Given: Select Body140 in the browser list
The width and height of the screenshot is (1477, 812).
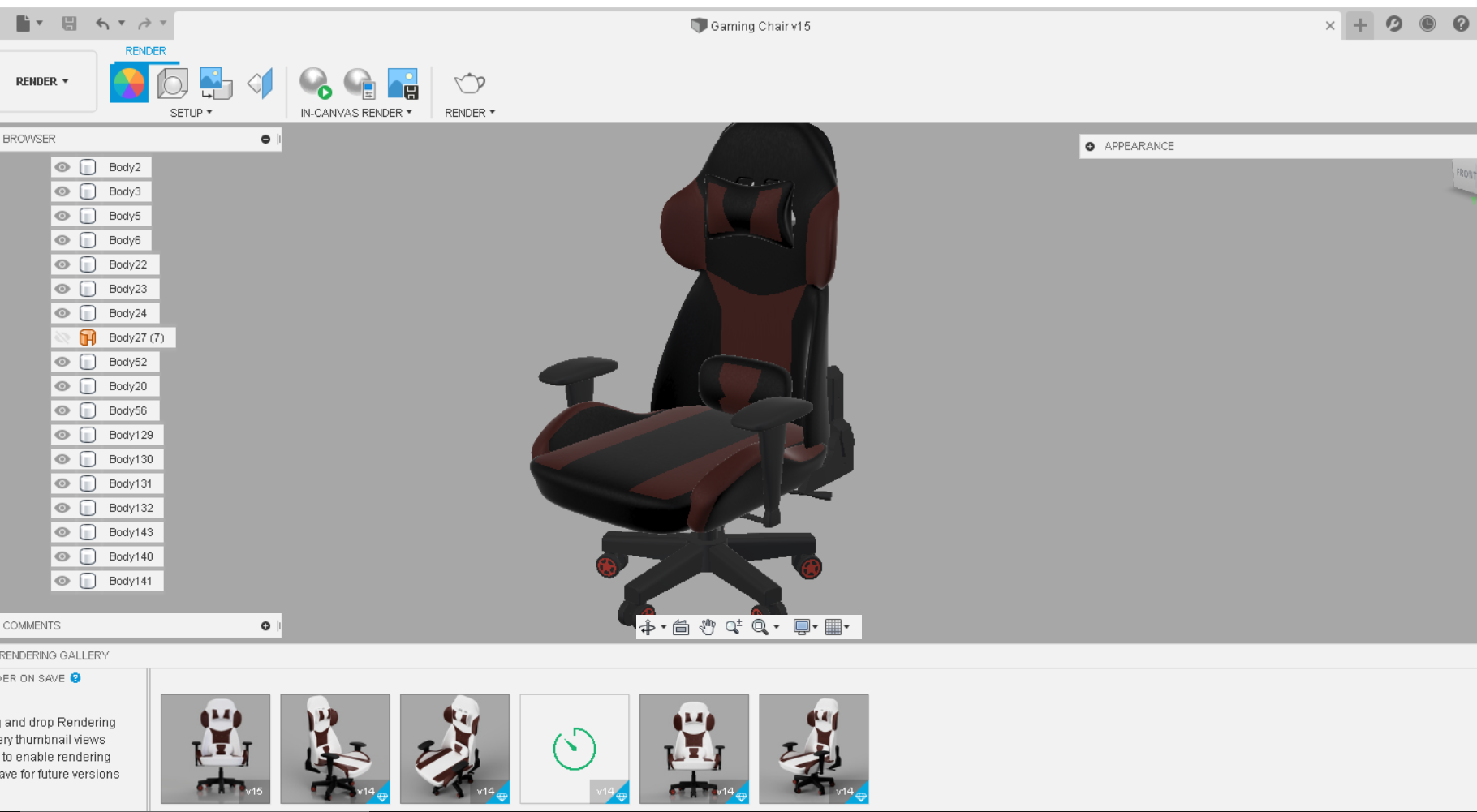Looking at the screenshot, I should (x=131, y=556).
